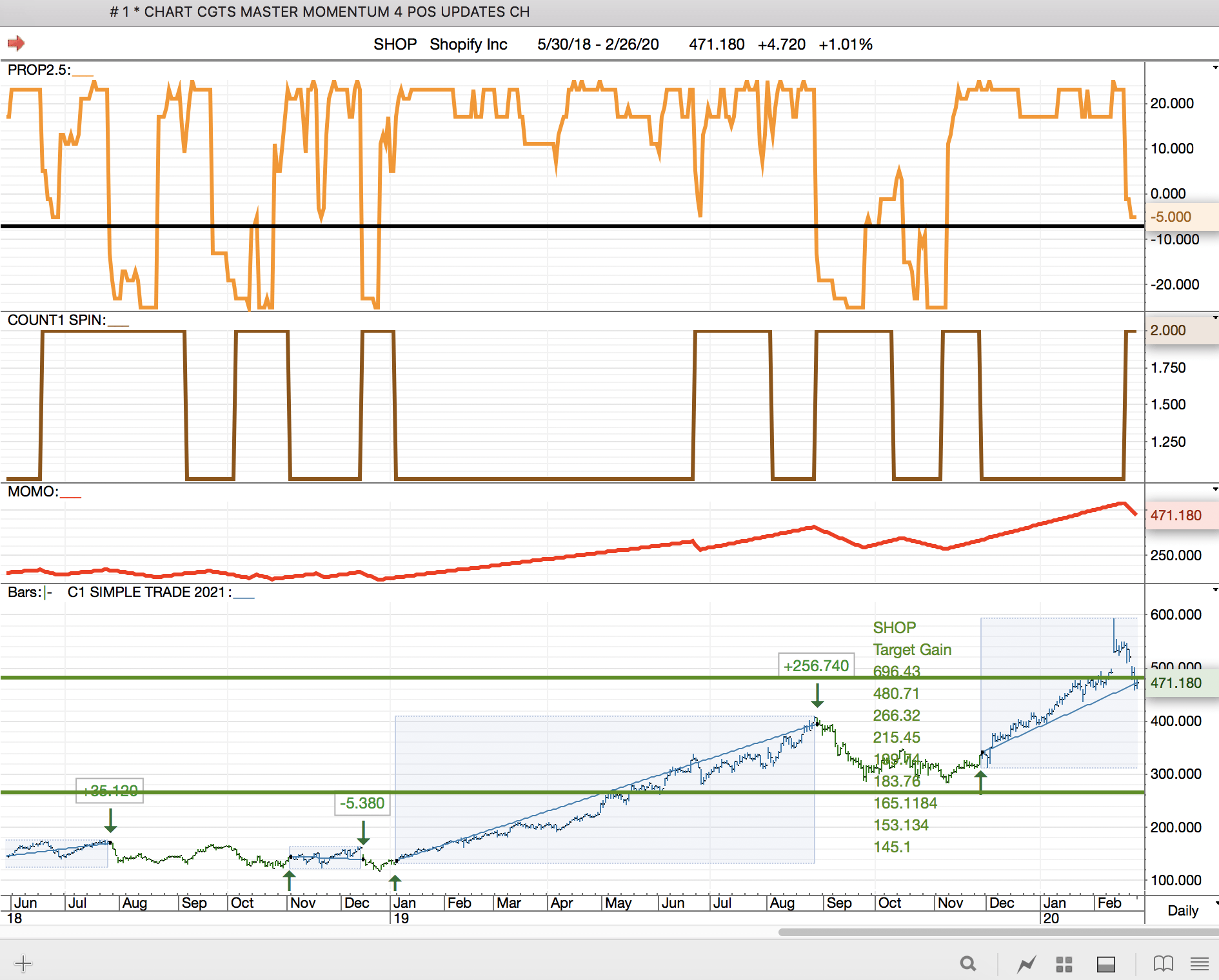
Task: Click the 145.1 target value
Action: click(x=891, y=847)
